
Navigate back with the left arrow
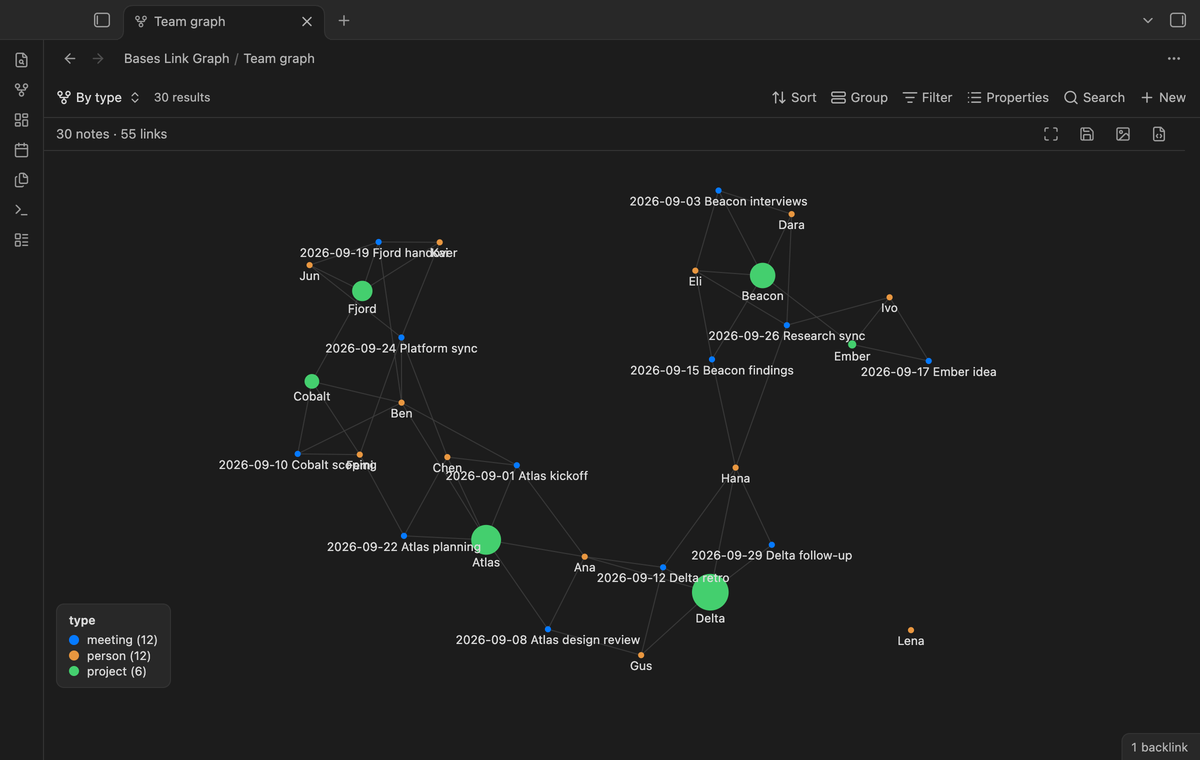point(70,59)
